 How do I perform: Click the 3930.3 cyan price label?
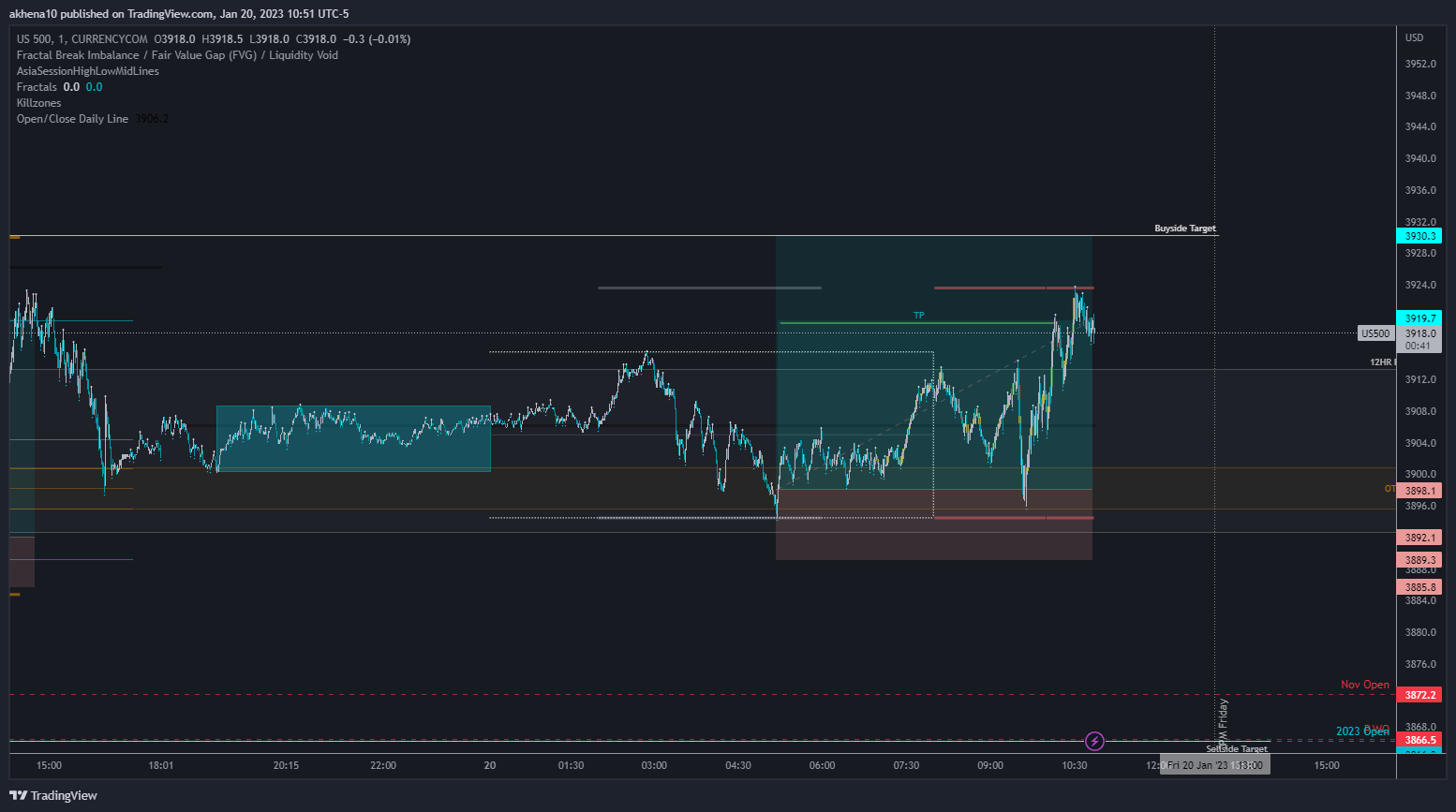tap(1419, 236)
